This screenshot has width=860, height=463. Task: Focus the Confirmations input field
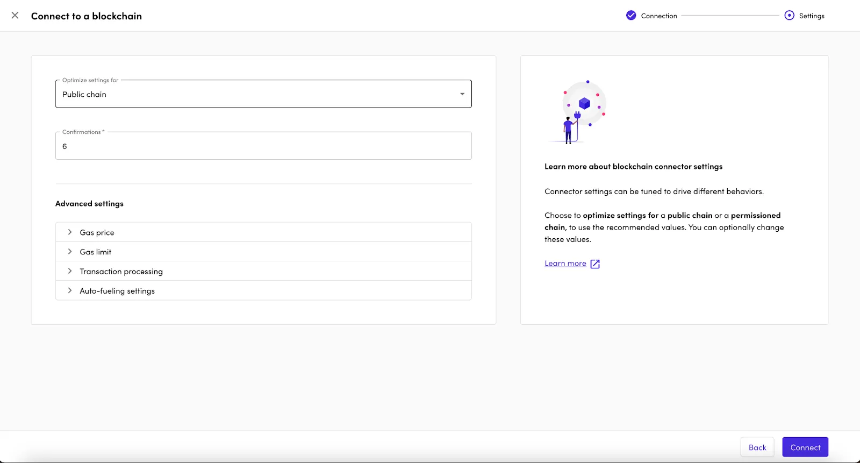(263, 146)
